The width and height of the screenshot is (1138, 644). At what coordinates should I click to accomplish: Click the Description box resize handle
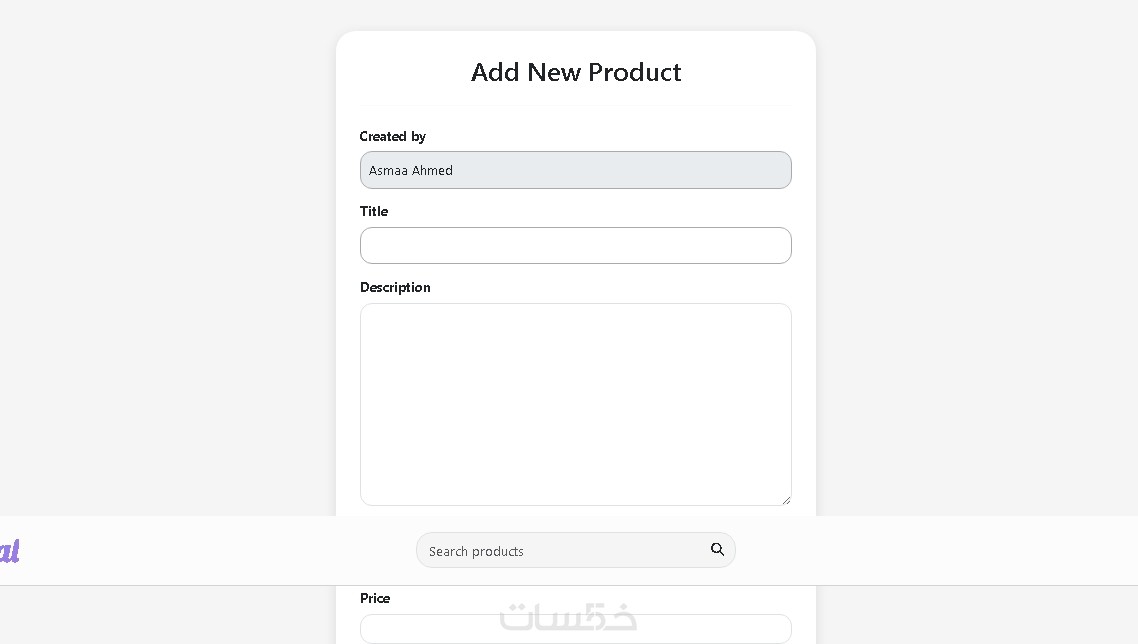[x=786, y=500]
